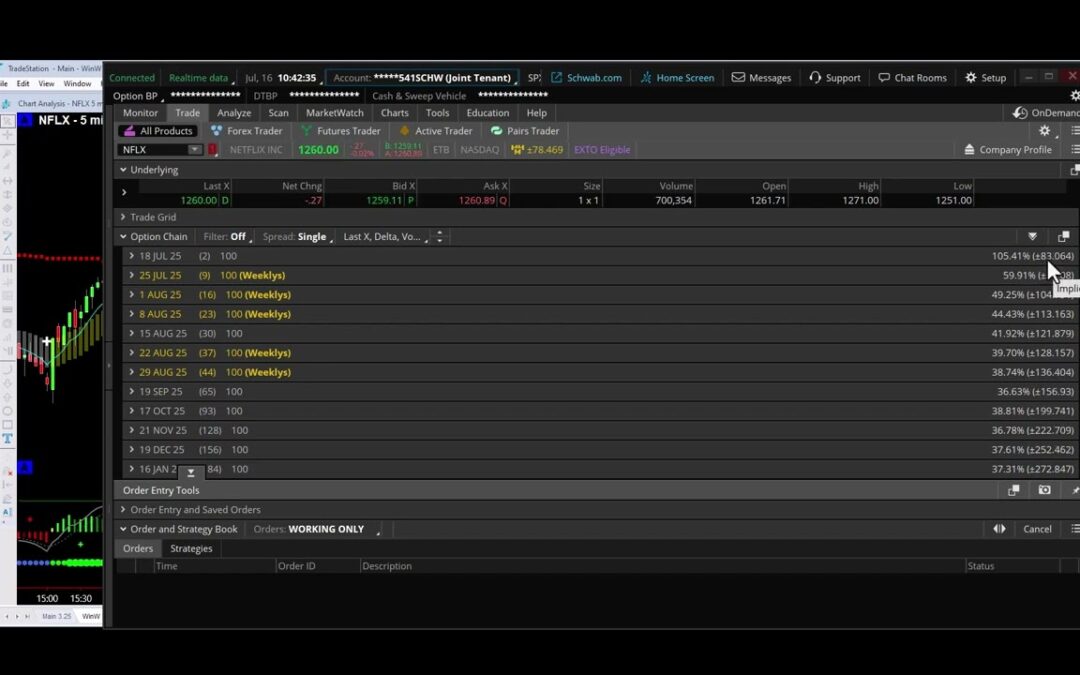Open NFLX symbol dropdown arrow
Screen dimensions: 1080x675
[x=195, y=149]
